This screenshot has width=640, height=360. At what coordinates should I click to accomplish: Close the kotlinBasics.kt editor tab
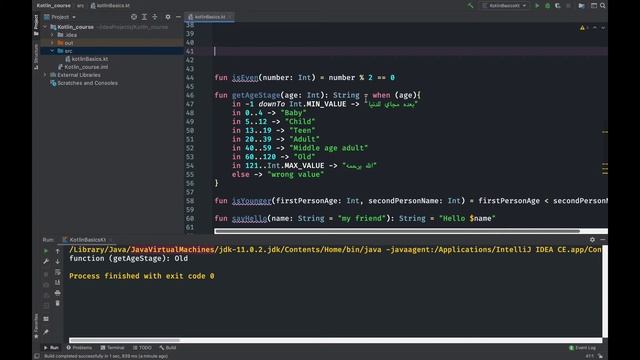click(x=231, y=17)
